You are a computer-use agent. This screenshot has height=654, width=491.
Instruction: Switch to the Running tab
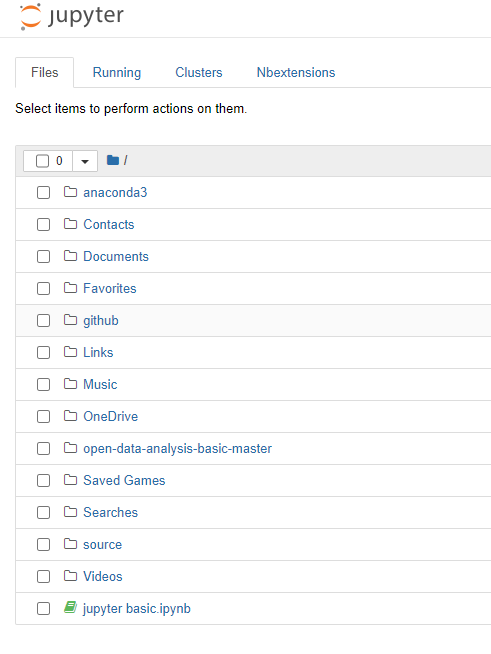coord(117,73)
